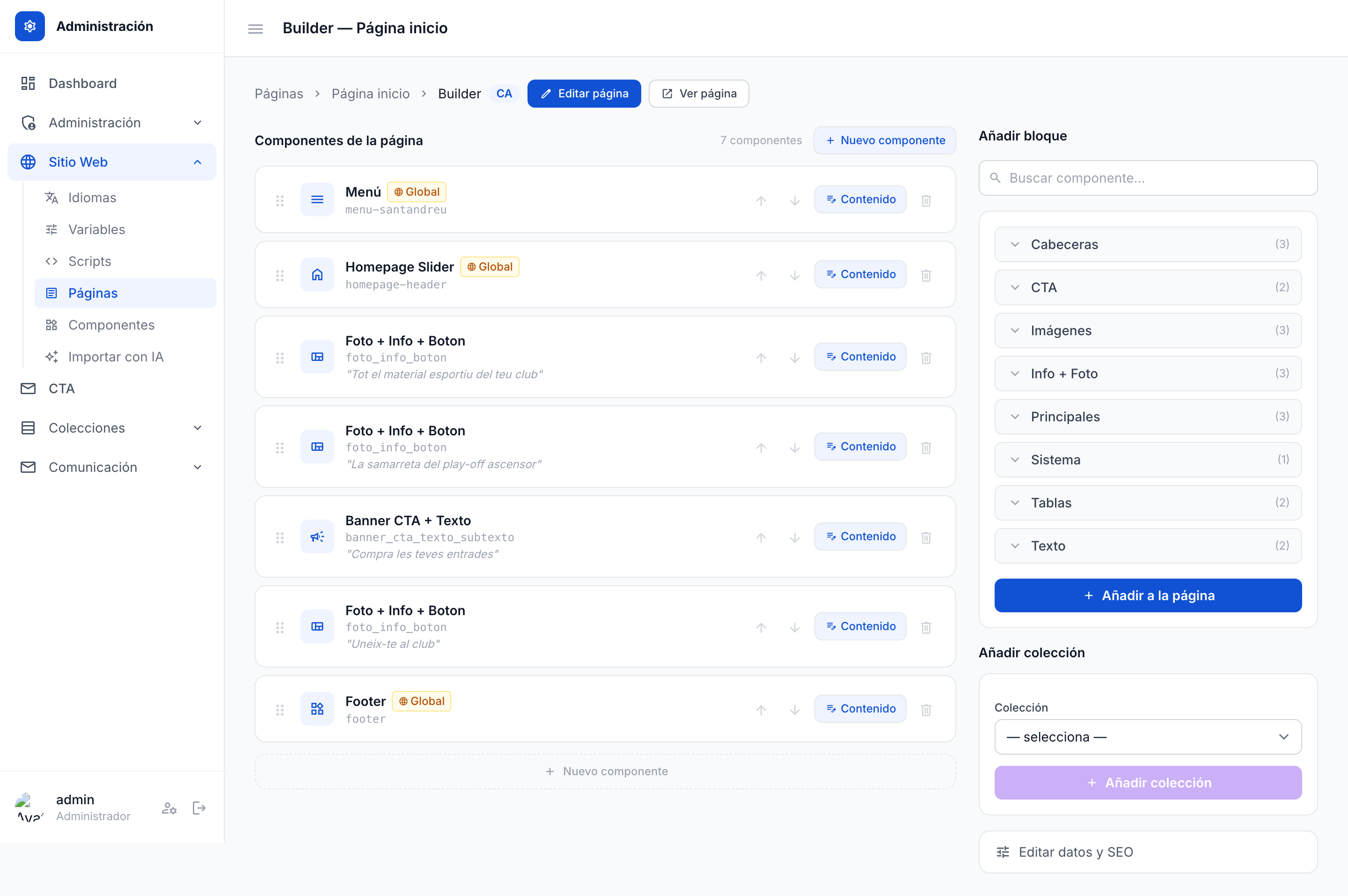Expand the Cabeceras block category
The height and width of the screenshot is (896, 1348).
tap(1148, 244)
